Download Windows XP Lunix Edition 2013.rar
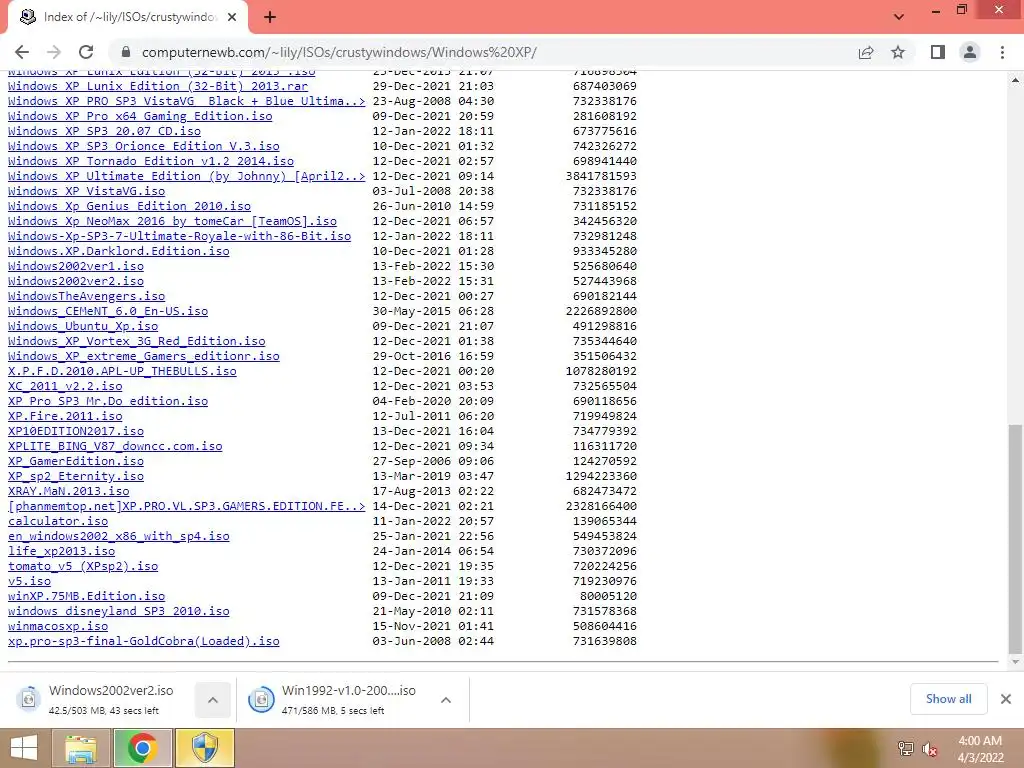Image resolution: width=1024 pixels, height=768 pixels. pyautogui.click(x=158, y=86)
